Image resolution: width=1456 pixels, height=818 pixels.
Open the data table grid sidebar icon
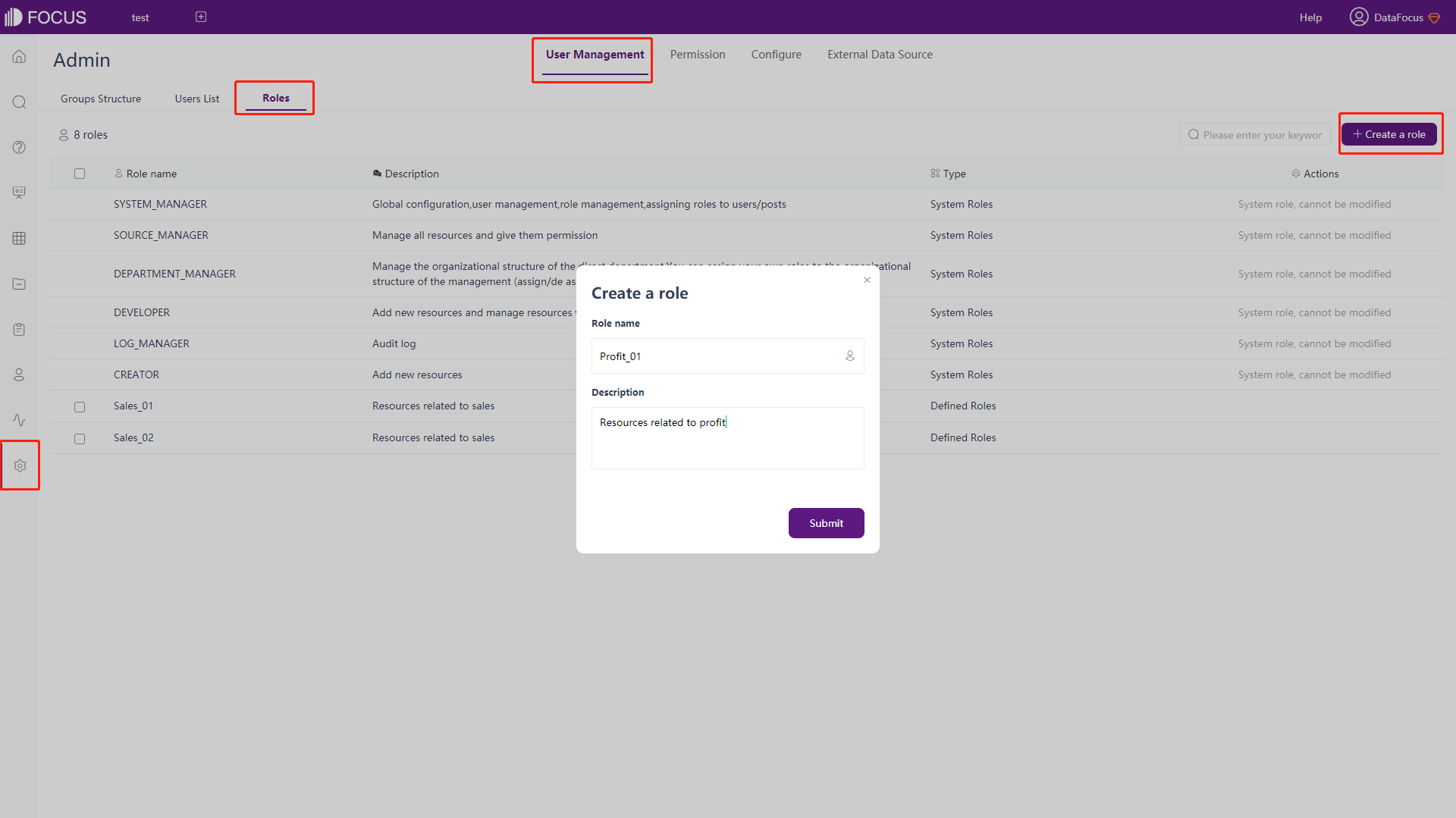click(x=19, y=238)
